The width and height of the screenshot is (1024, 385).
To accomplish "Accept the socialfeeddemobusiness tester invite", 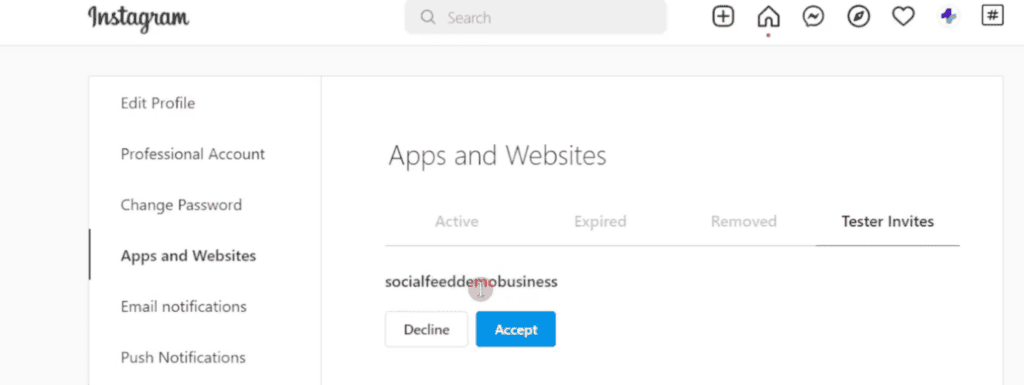I will click(516, 329).
